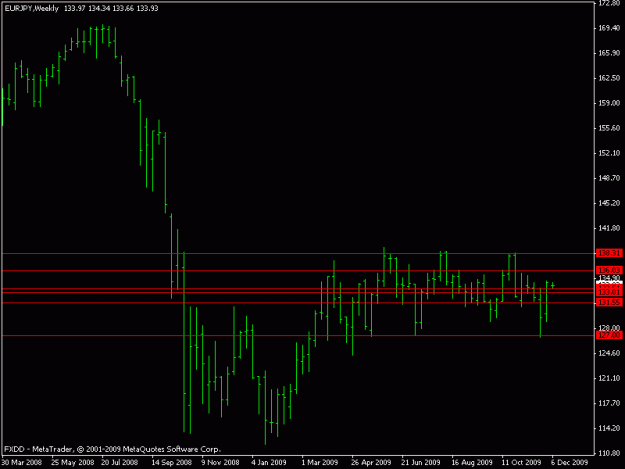
Task: Click the 117.70 price axis label
Action: [x=609, y=403]
